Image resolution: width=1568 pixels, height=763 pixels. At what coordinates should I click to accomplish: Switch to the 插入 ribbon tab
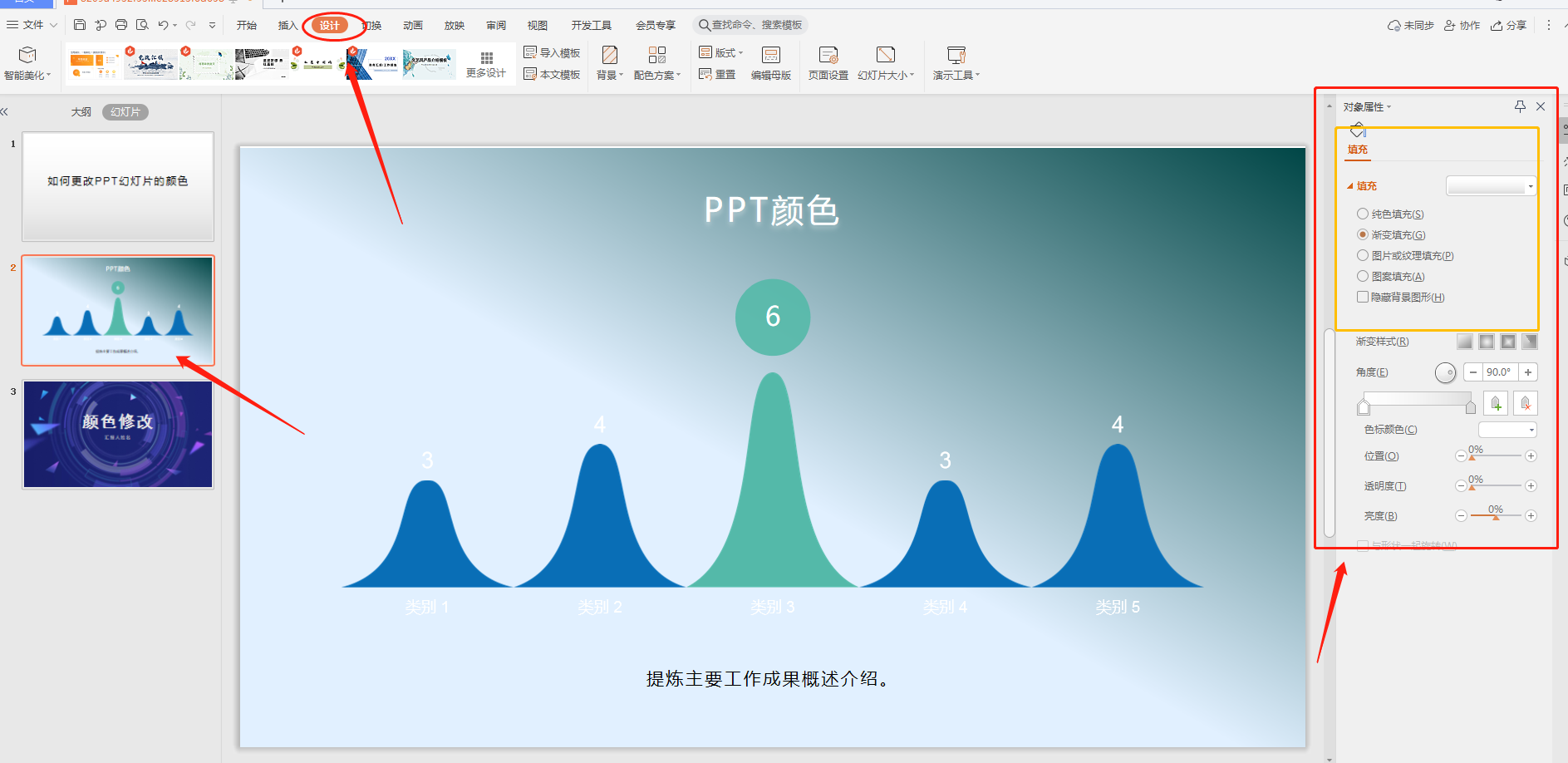[288, 26]
